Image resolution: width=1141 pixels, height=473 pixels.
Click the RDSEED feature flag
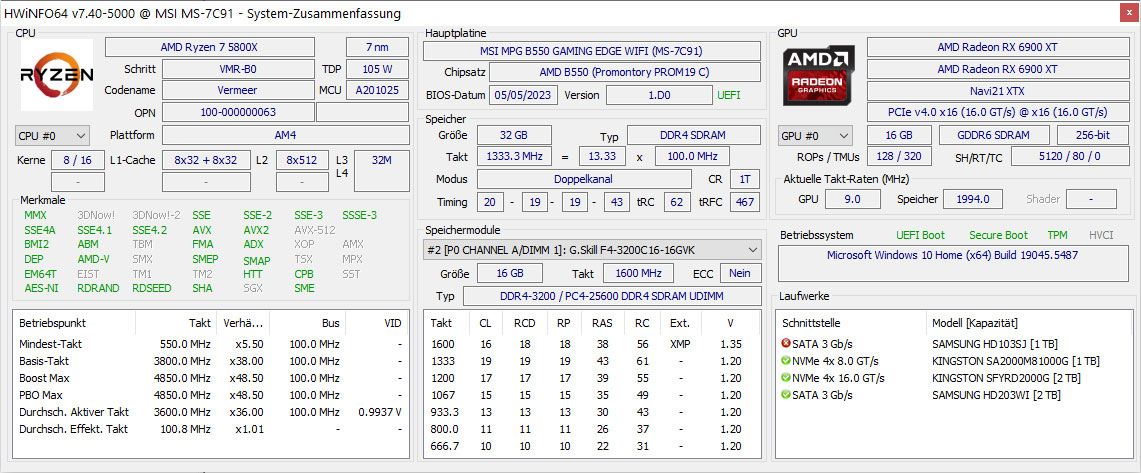coord(151,288)
